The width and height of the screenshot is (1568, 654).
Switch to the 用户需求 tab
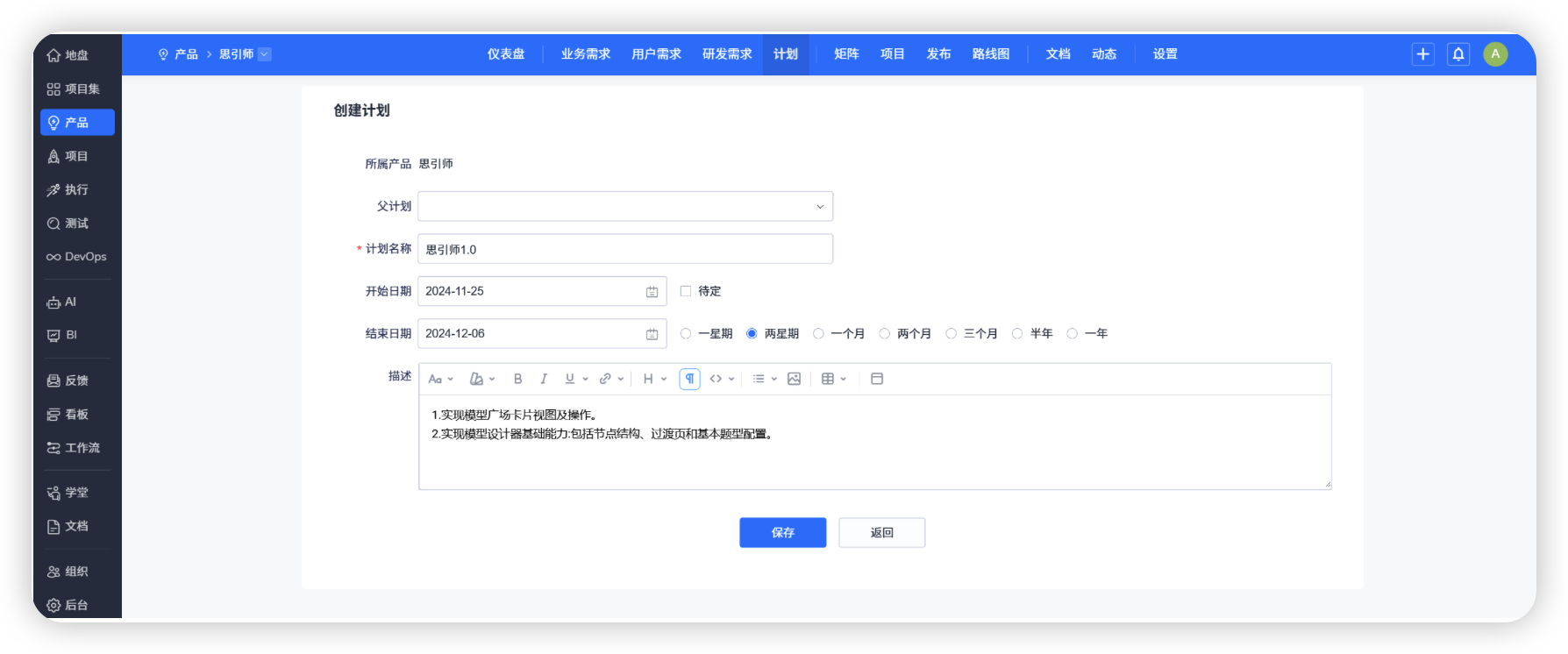click(x=657, y=54)
